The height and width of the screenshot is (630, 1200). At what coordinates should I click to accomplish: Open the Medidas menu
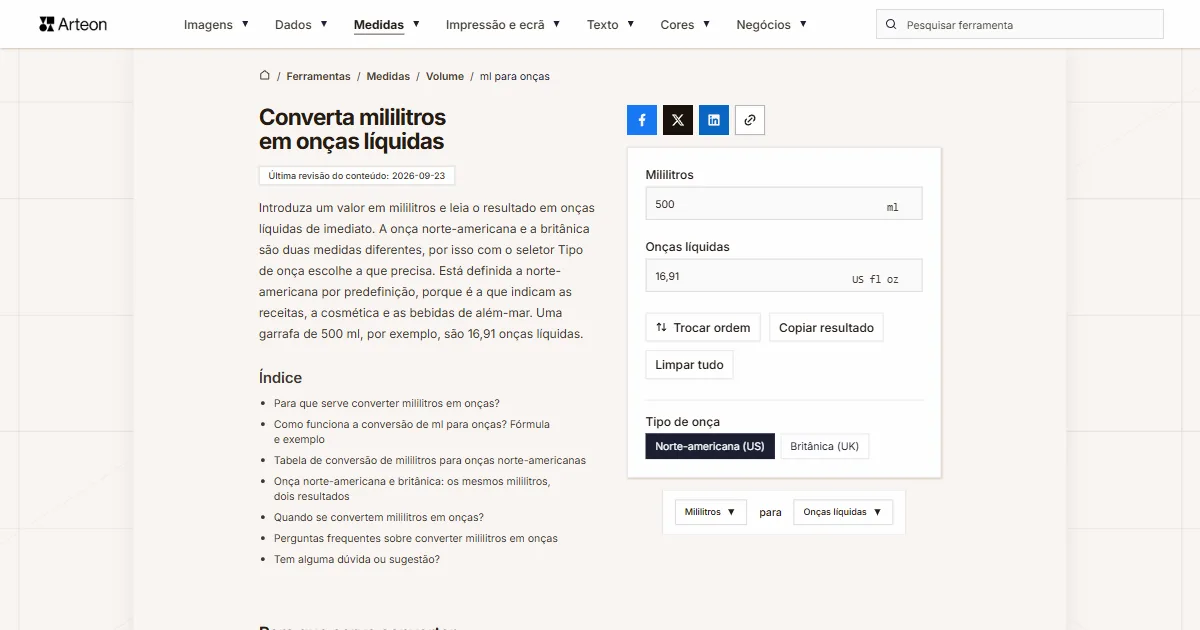click(387, 25)
